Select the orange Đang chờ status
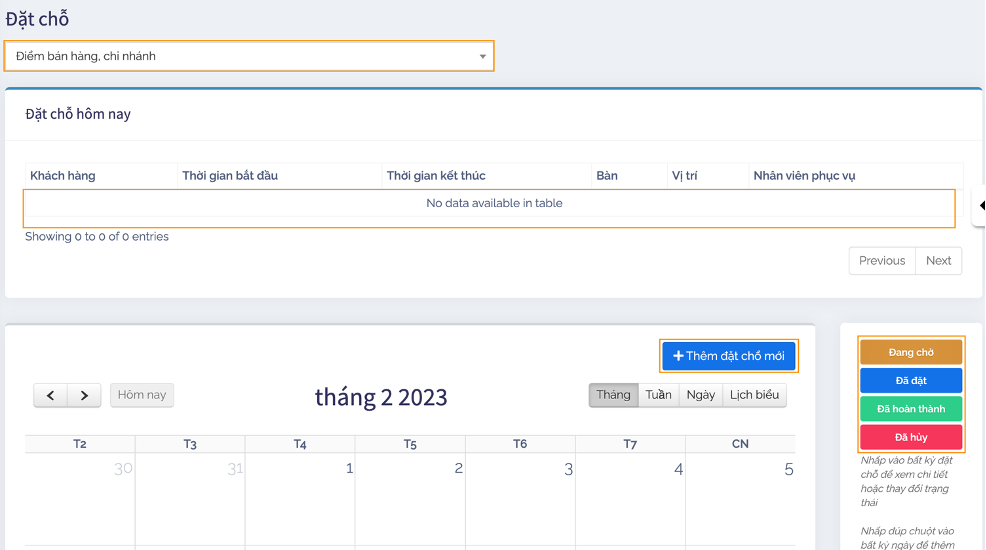Viewport: 986px width, 550px height. click(x=911, y=352)
